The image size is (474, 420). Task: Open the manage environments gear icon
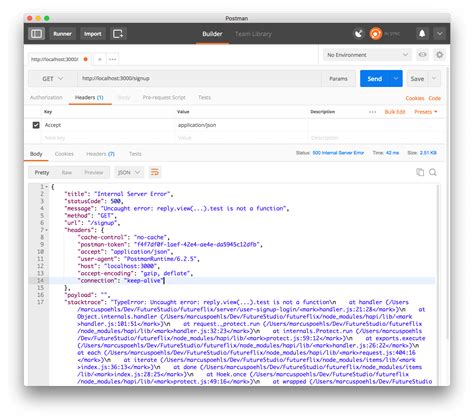[x=440, y=55]
